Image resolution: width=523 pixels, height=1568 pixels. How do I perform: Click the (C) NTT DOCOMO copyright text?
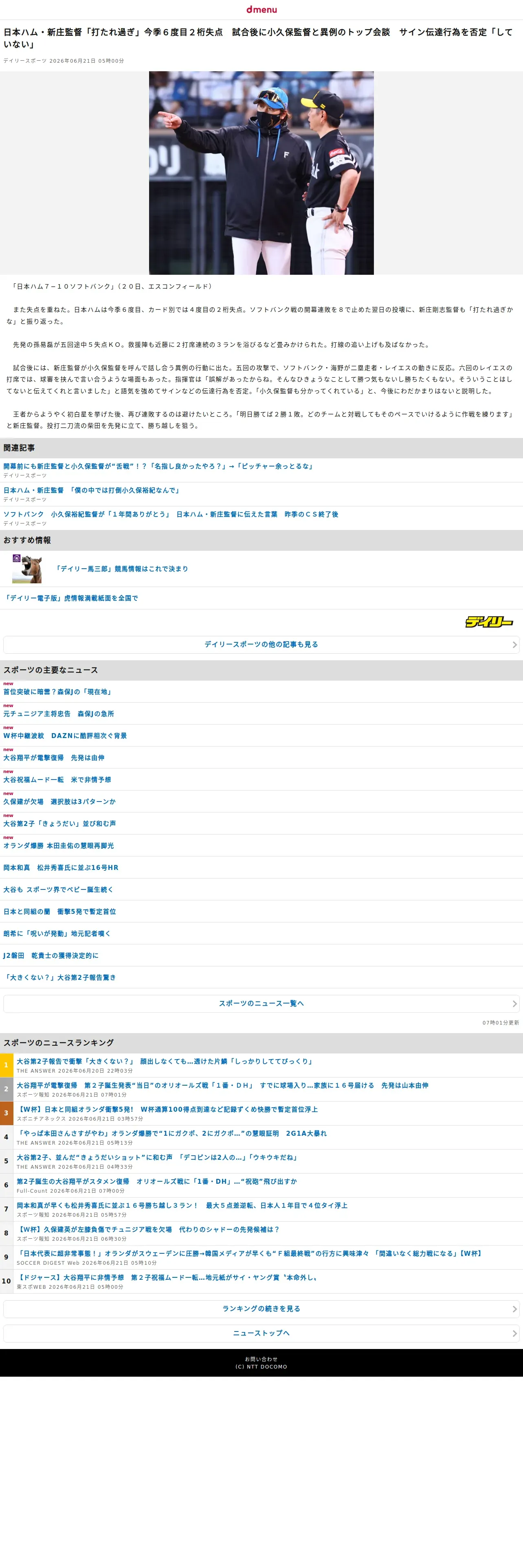pyautogui.click(x=261, y=1367)
